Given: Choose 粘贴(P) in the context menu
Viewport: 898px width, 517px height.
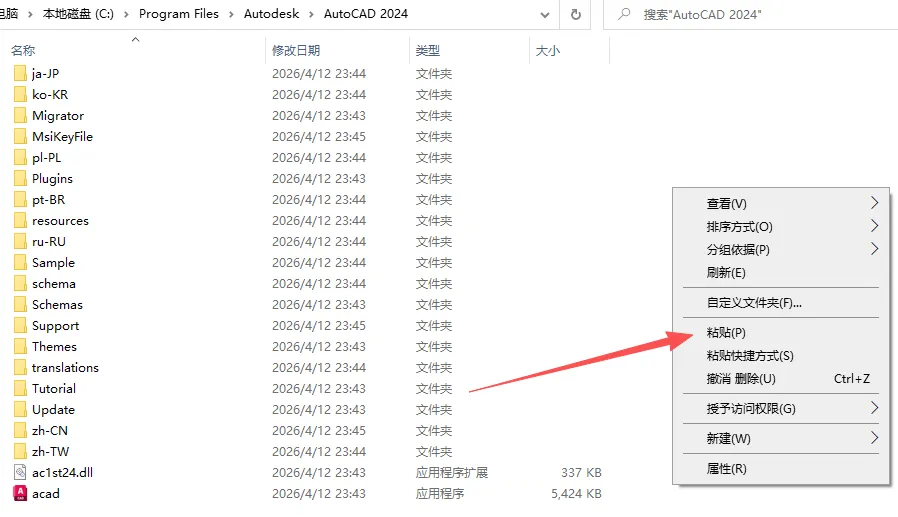Looking at the screenshot, I should pyautogui.click(x=781, y=333).
